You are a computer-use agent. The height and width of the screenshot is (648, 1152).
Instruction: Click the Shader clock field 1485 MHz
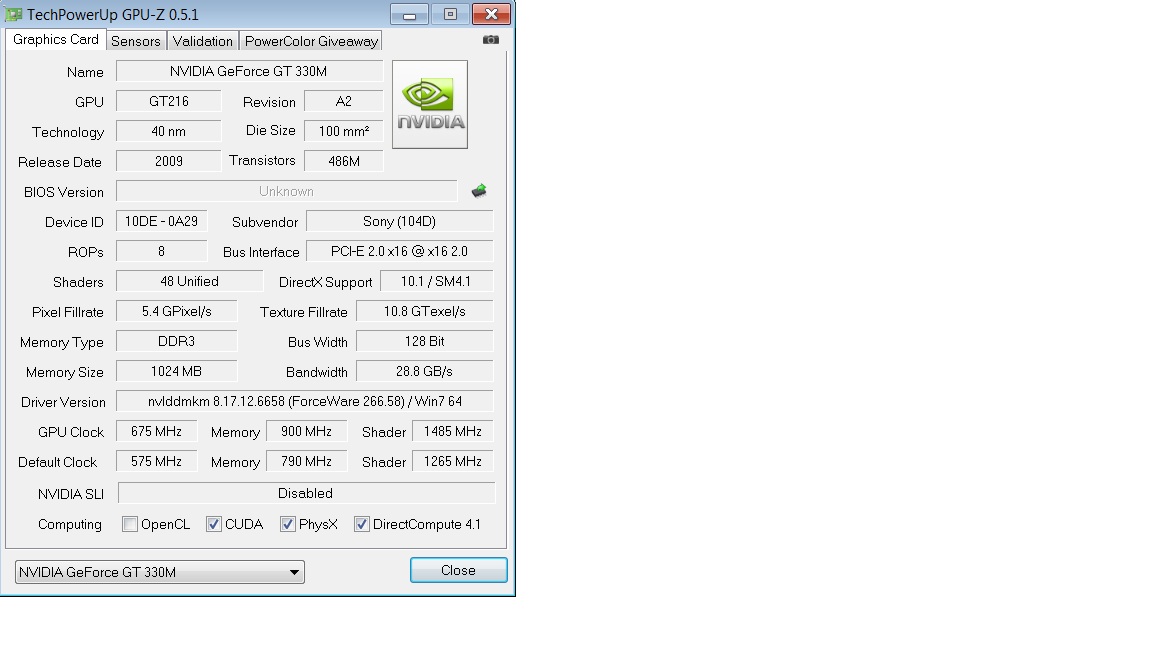point(453,431)
